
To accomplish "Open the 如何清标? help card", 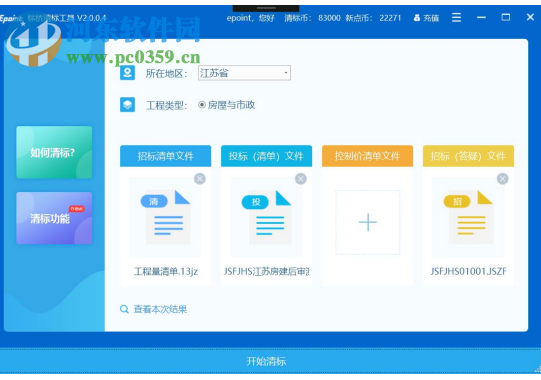I will pos(54,152).
